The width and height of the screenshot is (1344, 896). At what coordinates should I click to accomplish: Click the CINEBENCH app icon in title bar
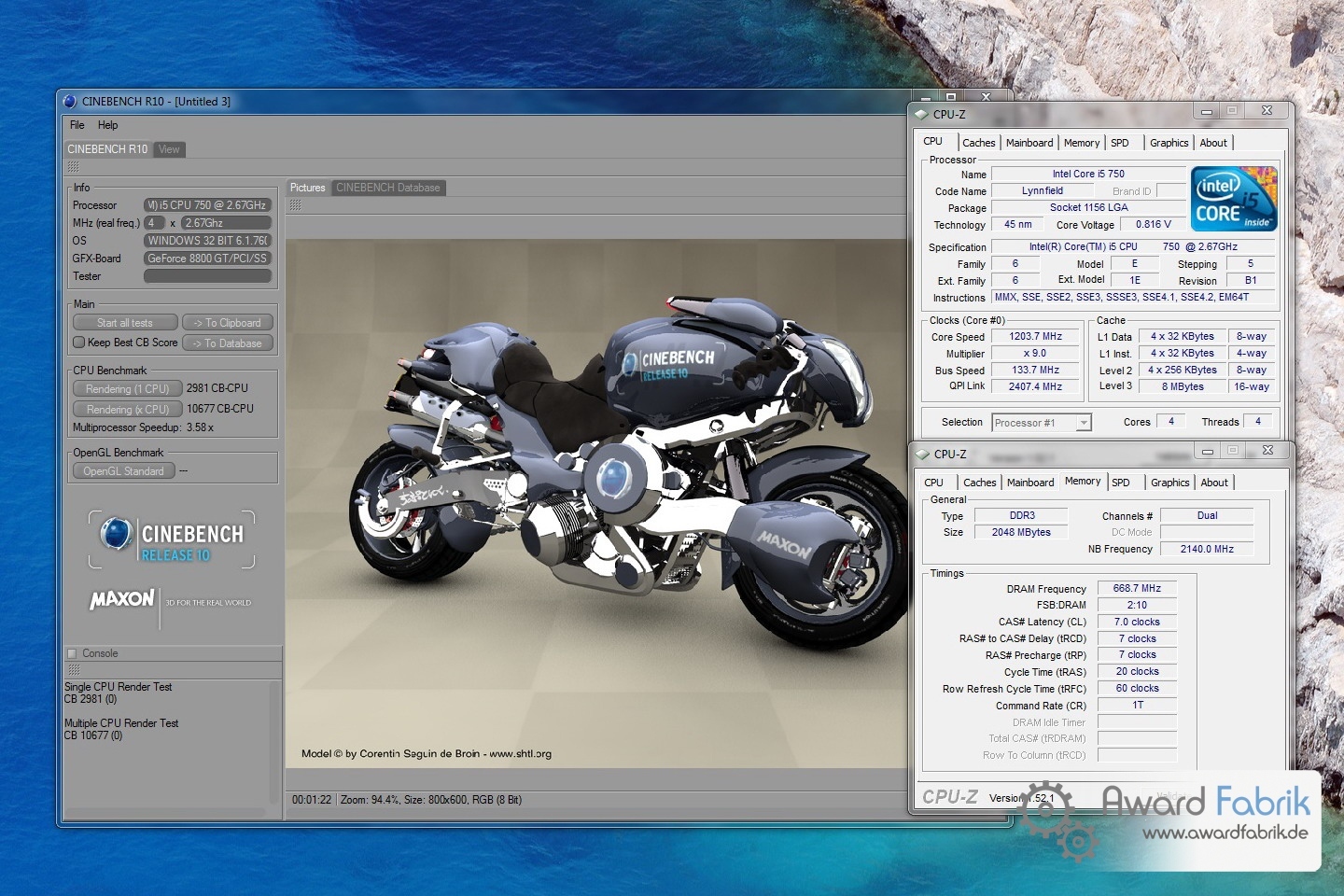[x=70, y=102]
